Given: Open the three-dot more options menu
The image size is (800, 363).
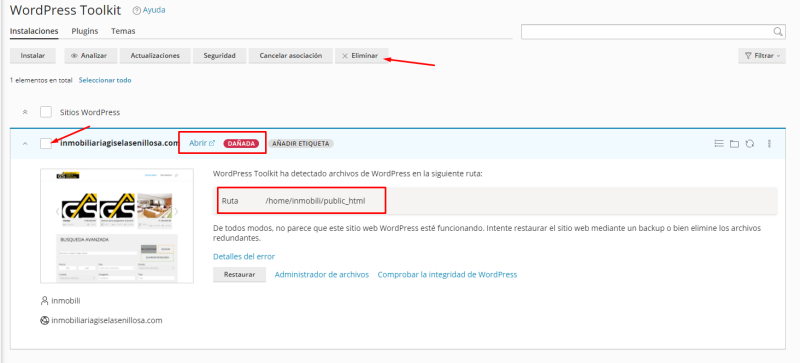Looking at the screenshot, I should 769,144.
